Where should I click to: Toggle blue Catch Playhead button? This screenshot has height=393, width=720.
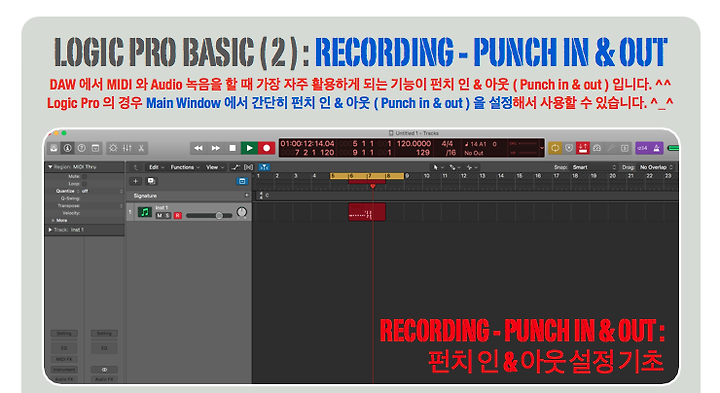264,167
